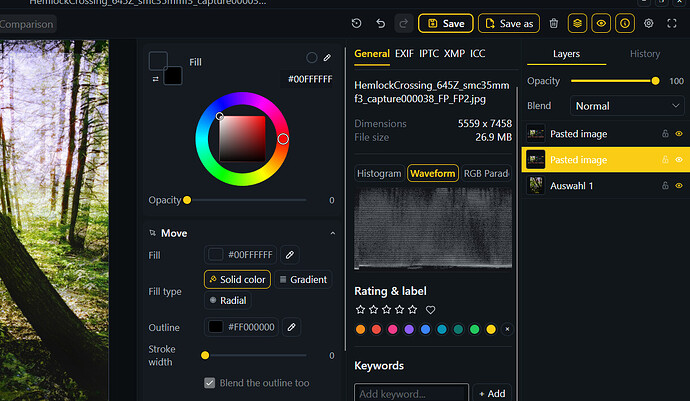The height and width of the screenshot is (401, 690).
Task: Mark image as favorite with heart icon
Action: click(x=430, y=310)
